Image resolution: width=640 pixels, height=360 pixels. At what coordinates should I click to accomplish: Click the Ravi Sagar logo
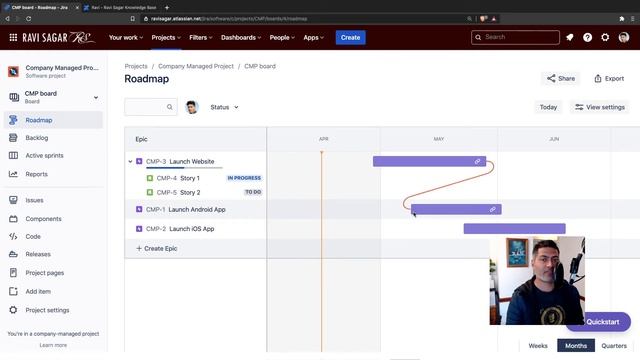pyautogui.click(x=58, y=38)
